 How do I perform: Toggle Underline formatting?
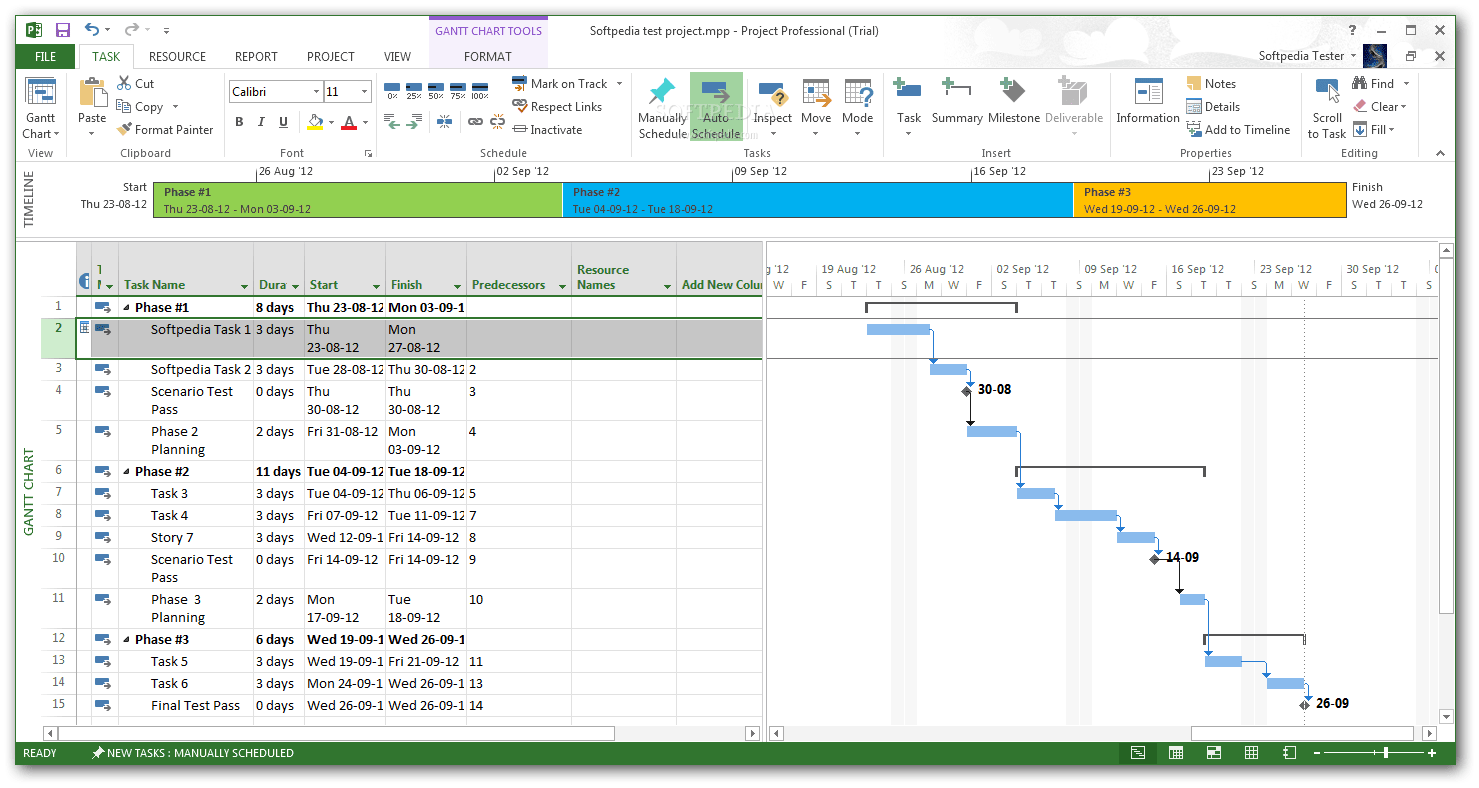coord(284,122)
